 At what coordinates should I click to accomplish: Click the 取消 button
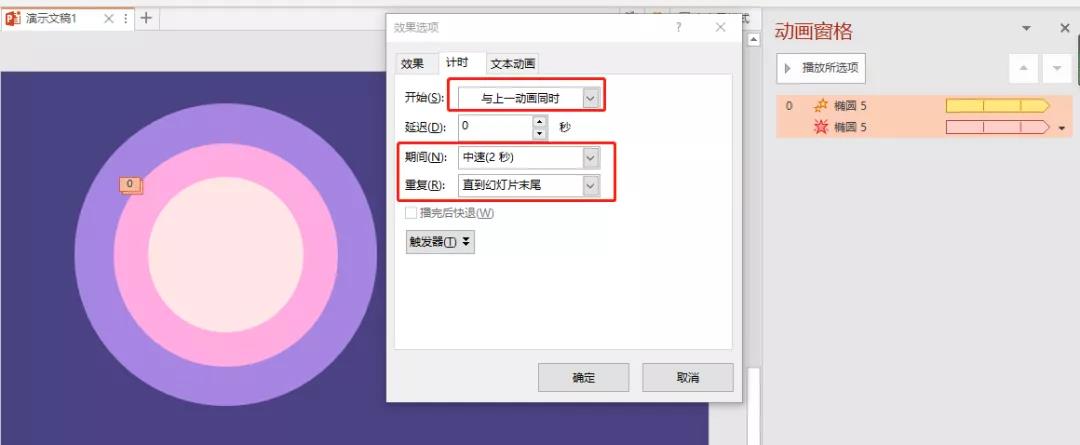pos(688,377)
